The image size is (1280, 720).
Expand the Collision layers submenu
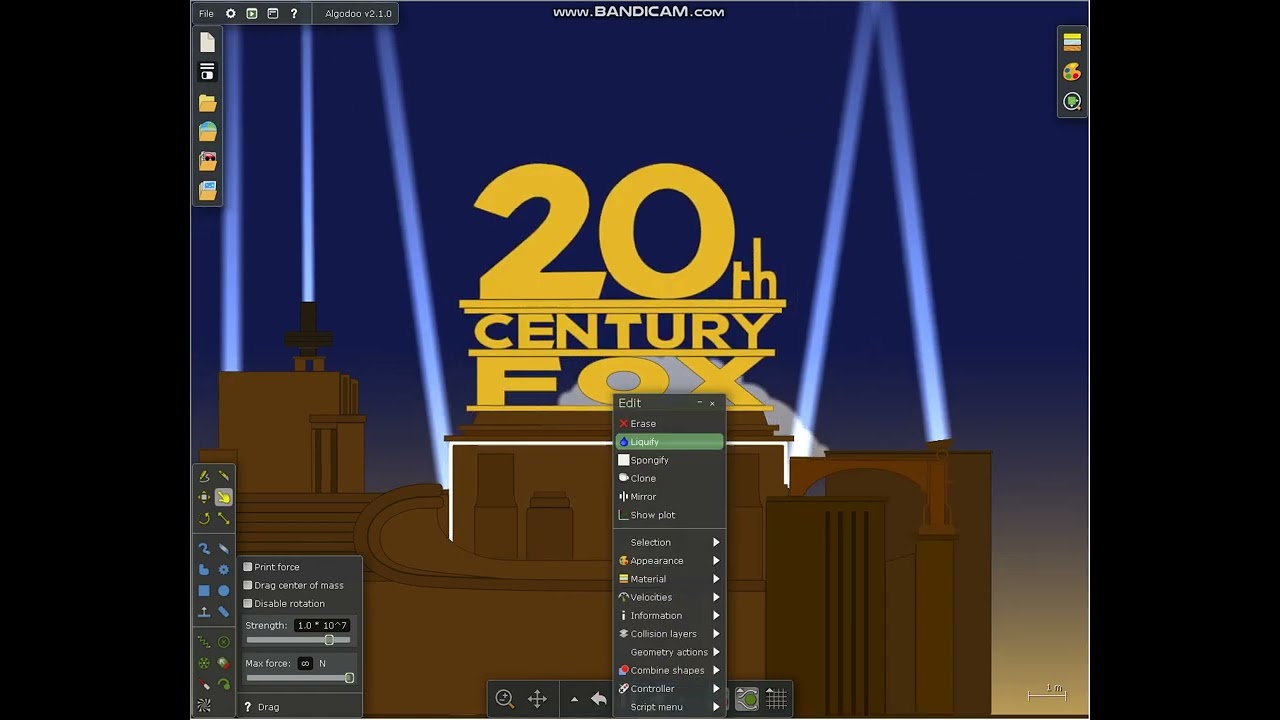coord(669,634)
